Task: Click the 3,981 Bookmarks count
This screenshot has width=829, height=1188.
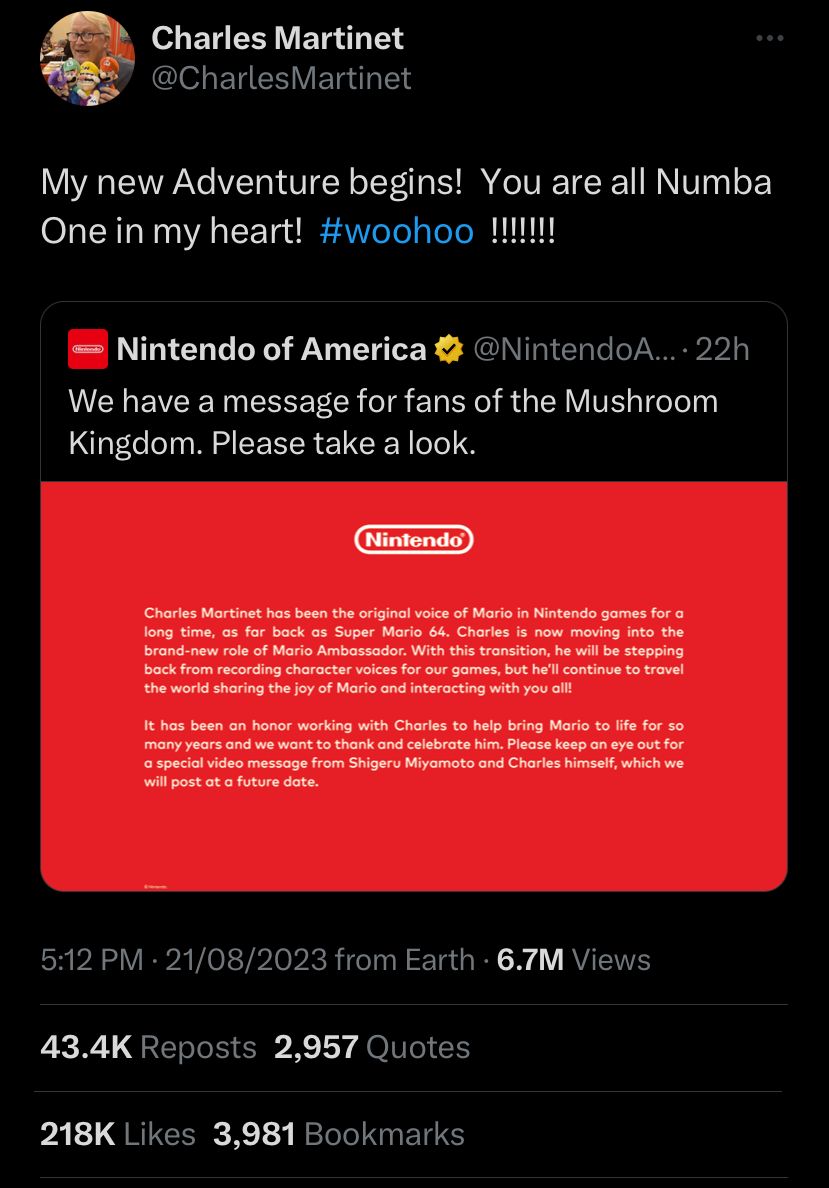Action: pos(339,1134)
